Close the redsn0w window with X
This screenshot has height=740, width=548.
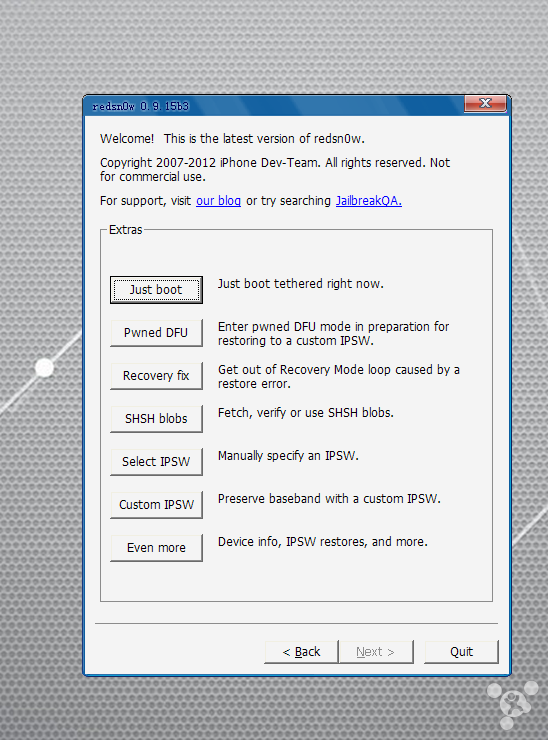click(x=485, y=103)
